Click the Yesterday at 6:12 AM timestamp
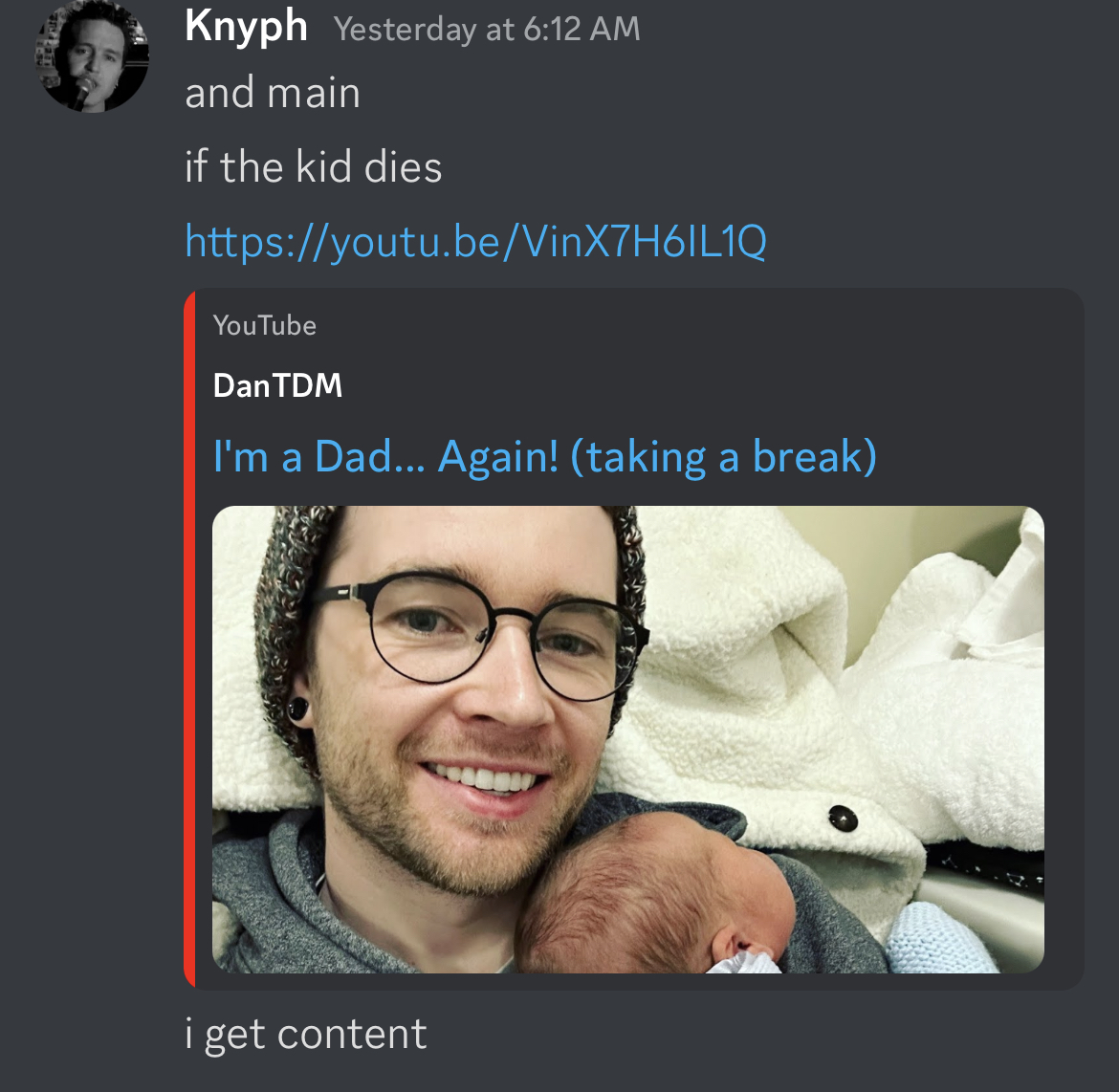 (x=487, y=30)
